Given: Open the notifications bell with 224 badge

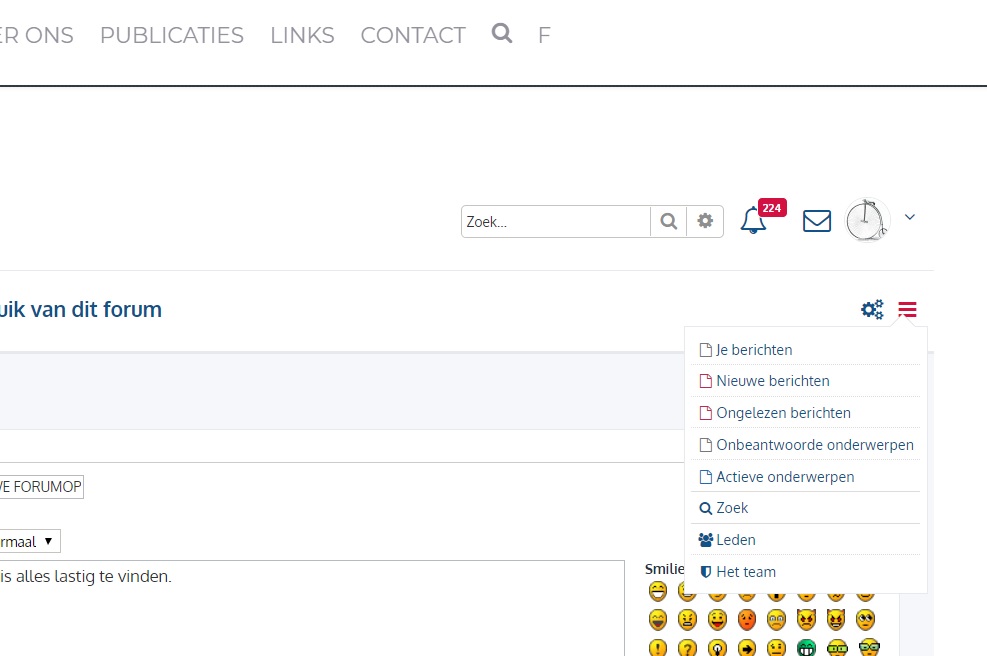Looking at the screenshot, I should point(753,221).
